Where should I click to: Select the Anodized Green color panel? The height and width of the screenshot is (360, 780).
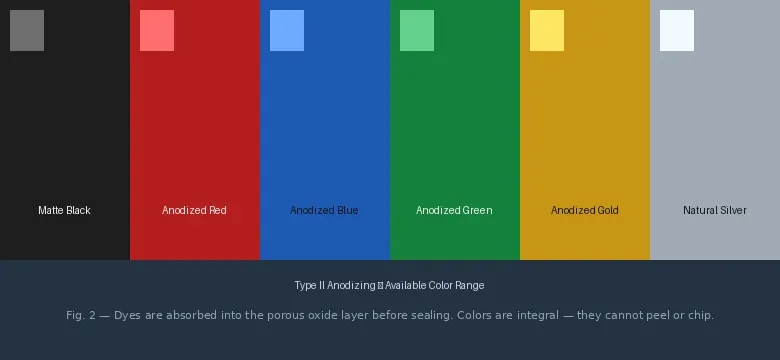pyautogui.click(x=455, y=130)
